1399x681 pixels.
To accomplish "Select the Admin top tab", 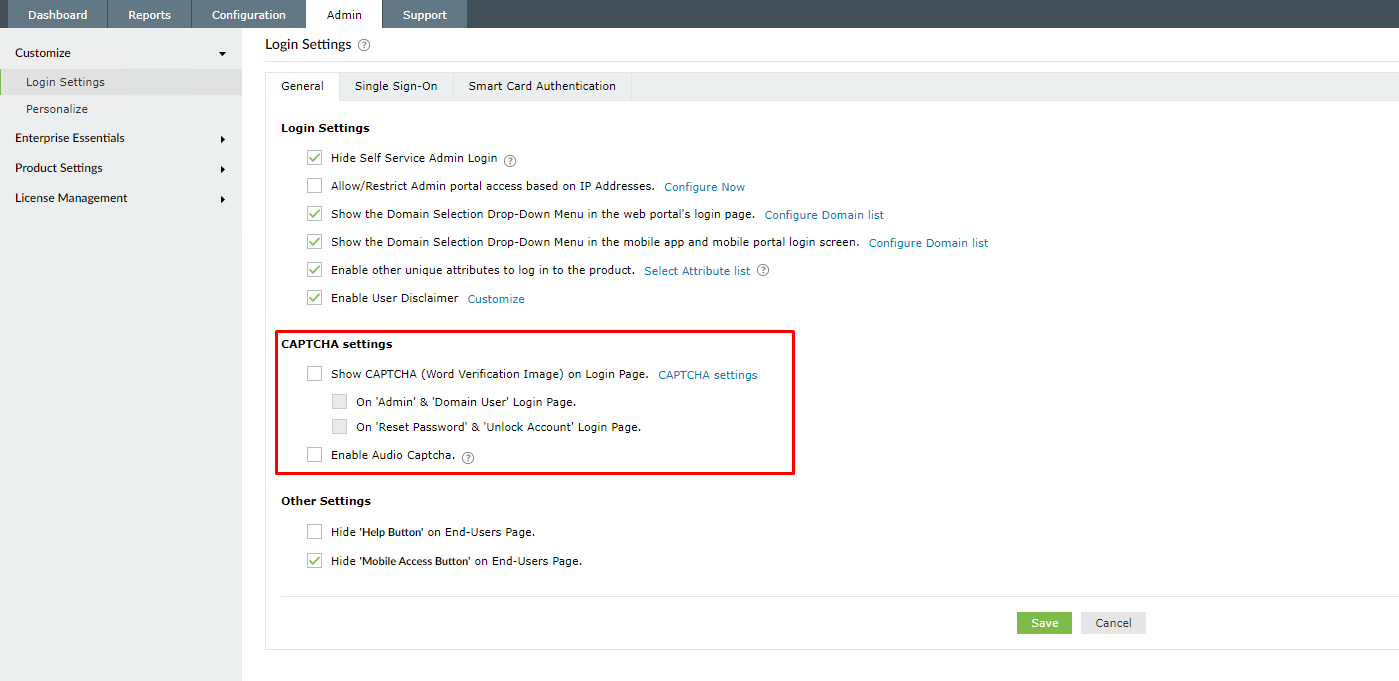I will pos(344,14).
